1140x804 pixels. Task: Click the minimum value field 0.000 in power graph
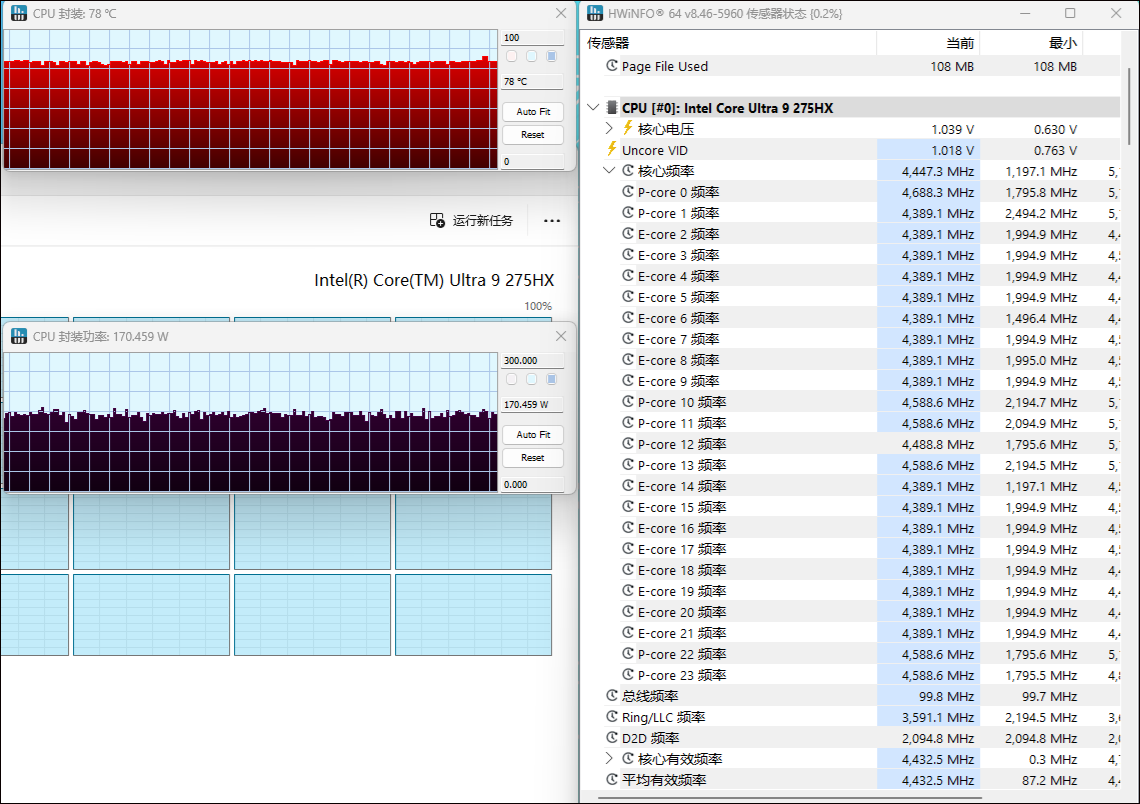(533, 484)
